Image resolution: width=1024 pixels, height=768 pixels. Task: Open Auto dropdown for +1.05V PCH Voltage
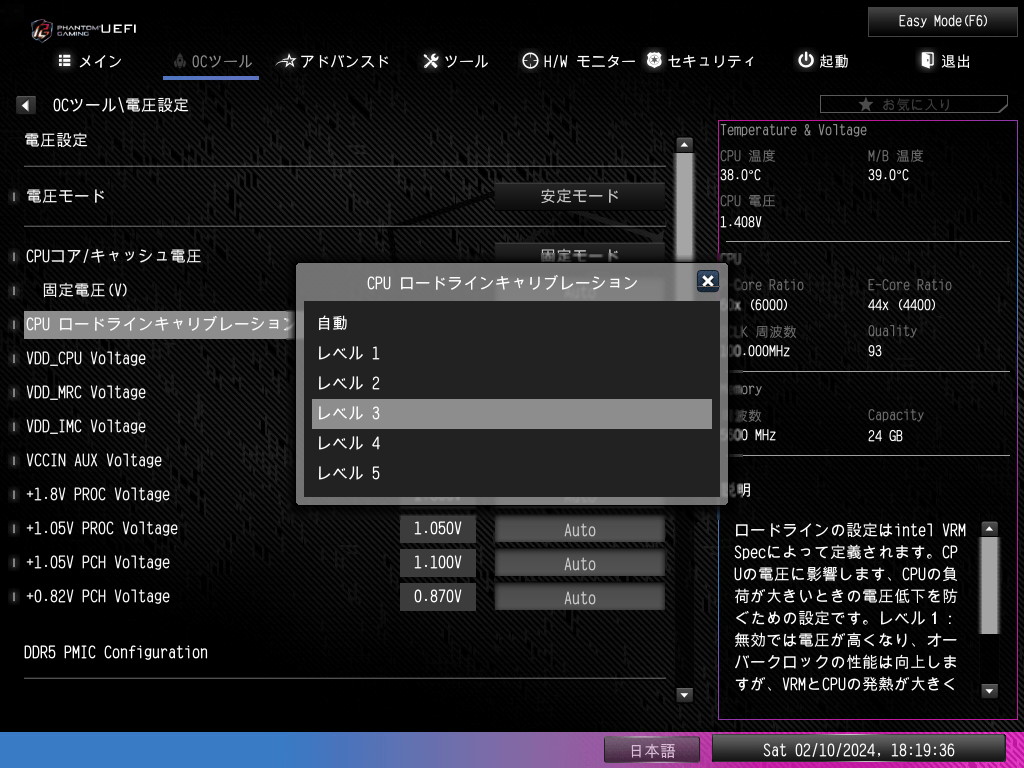point(579,564)
